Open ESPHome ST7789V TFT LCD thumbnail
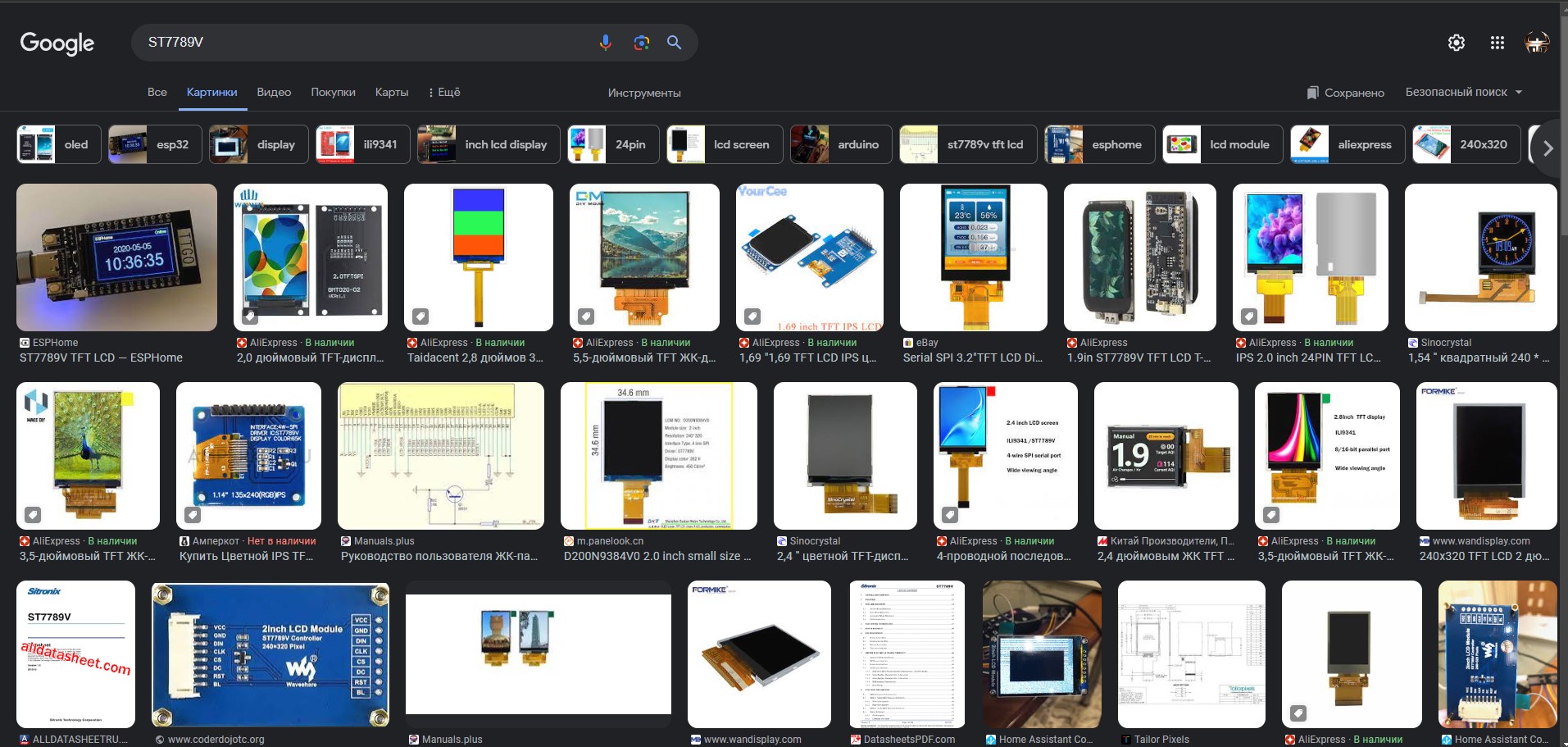 coord(116,257)
